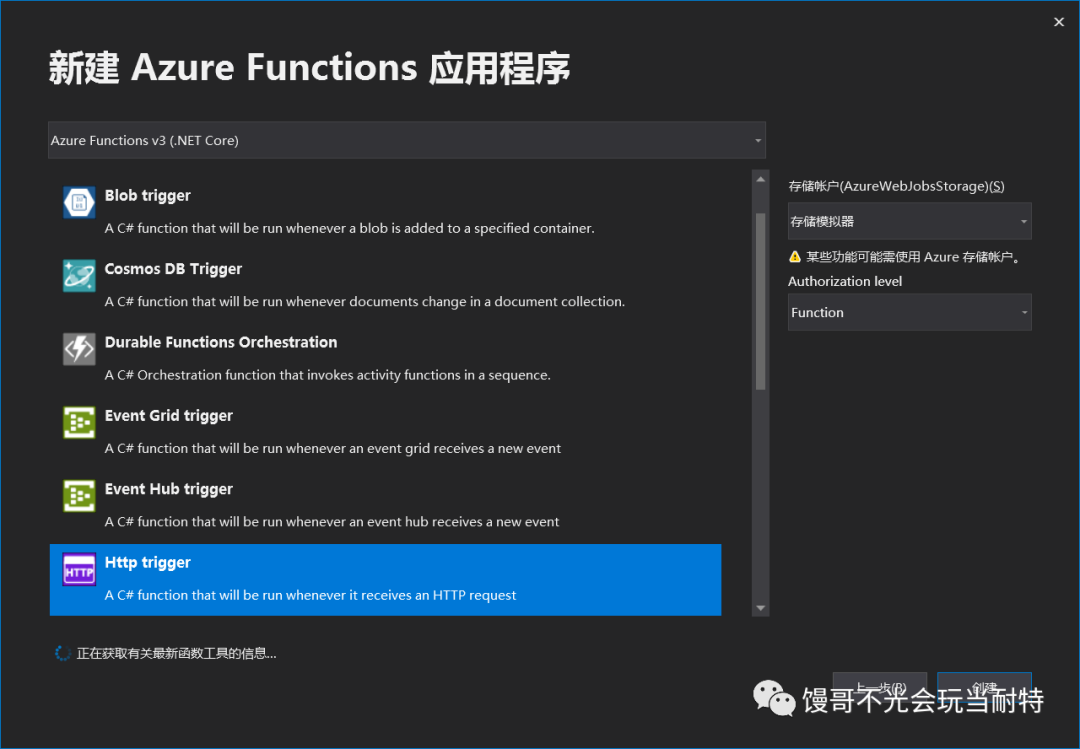Select the Http trigger icon
This screenshot has width=1080, height=749.
coord(79,569)
